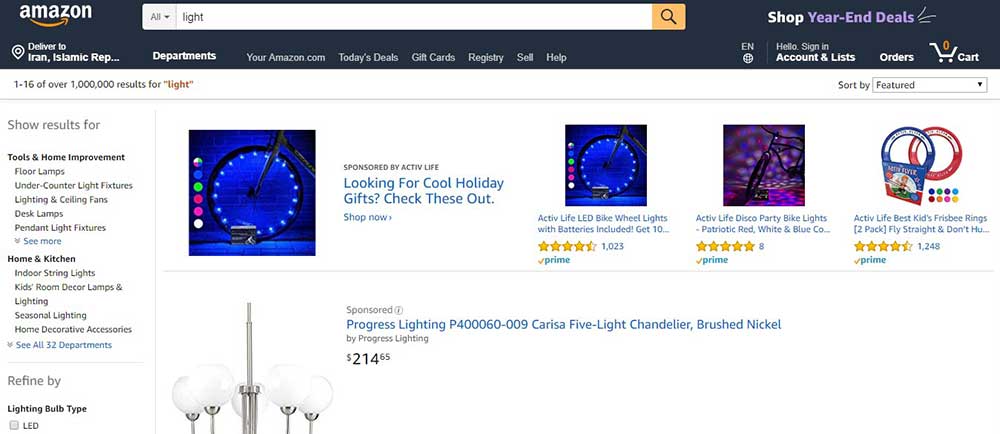Open Today's Deals in navigation bar

pyautogui.click(x=368, y=58)
